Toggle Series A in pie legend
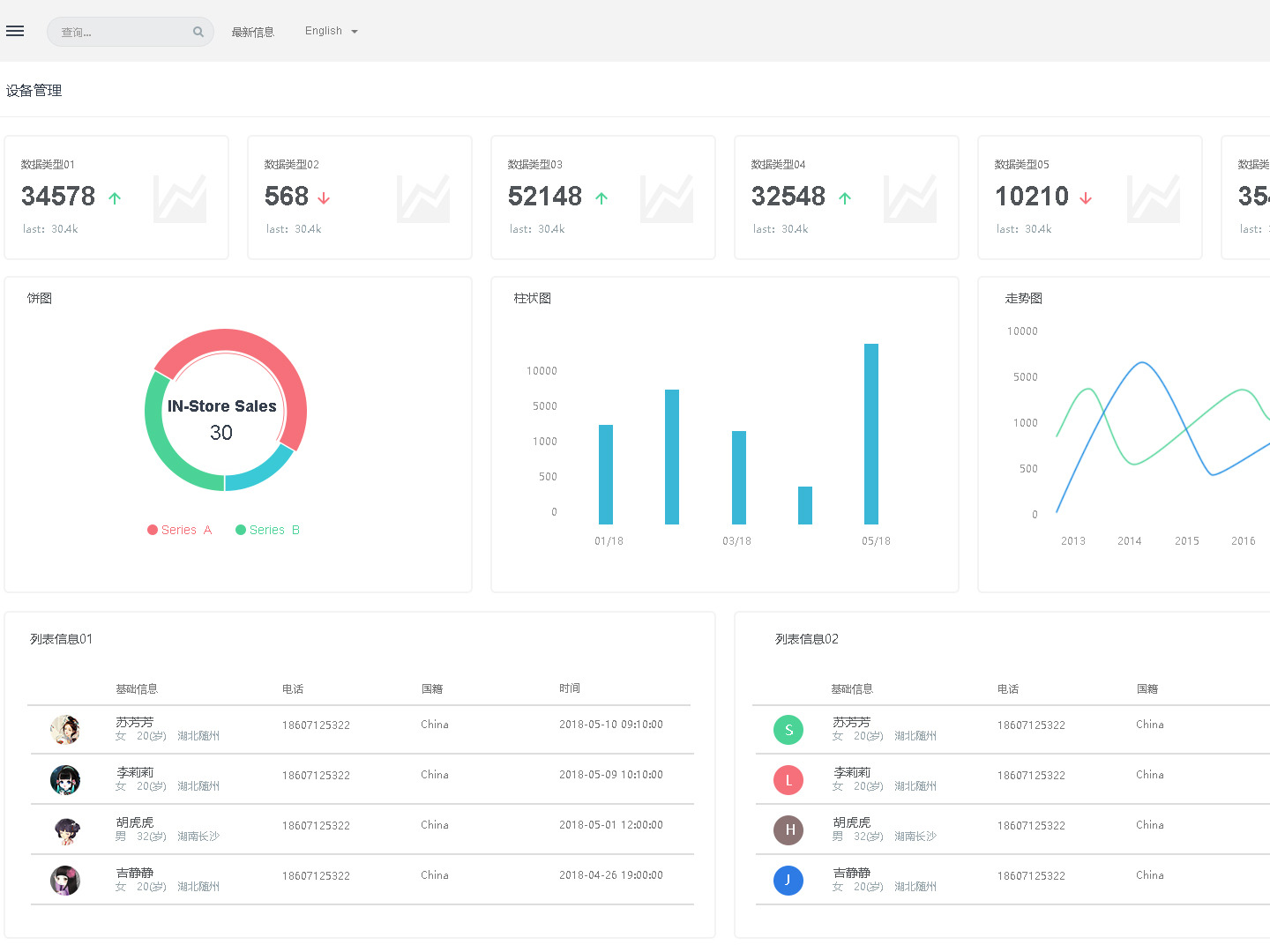 coord(179,530)
